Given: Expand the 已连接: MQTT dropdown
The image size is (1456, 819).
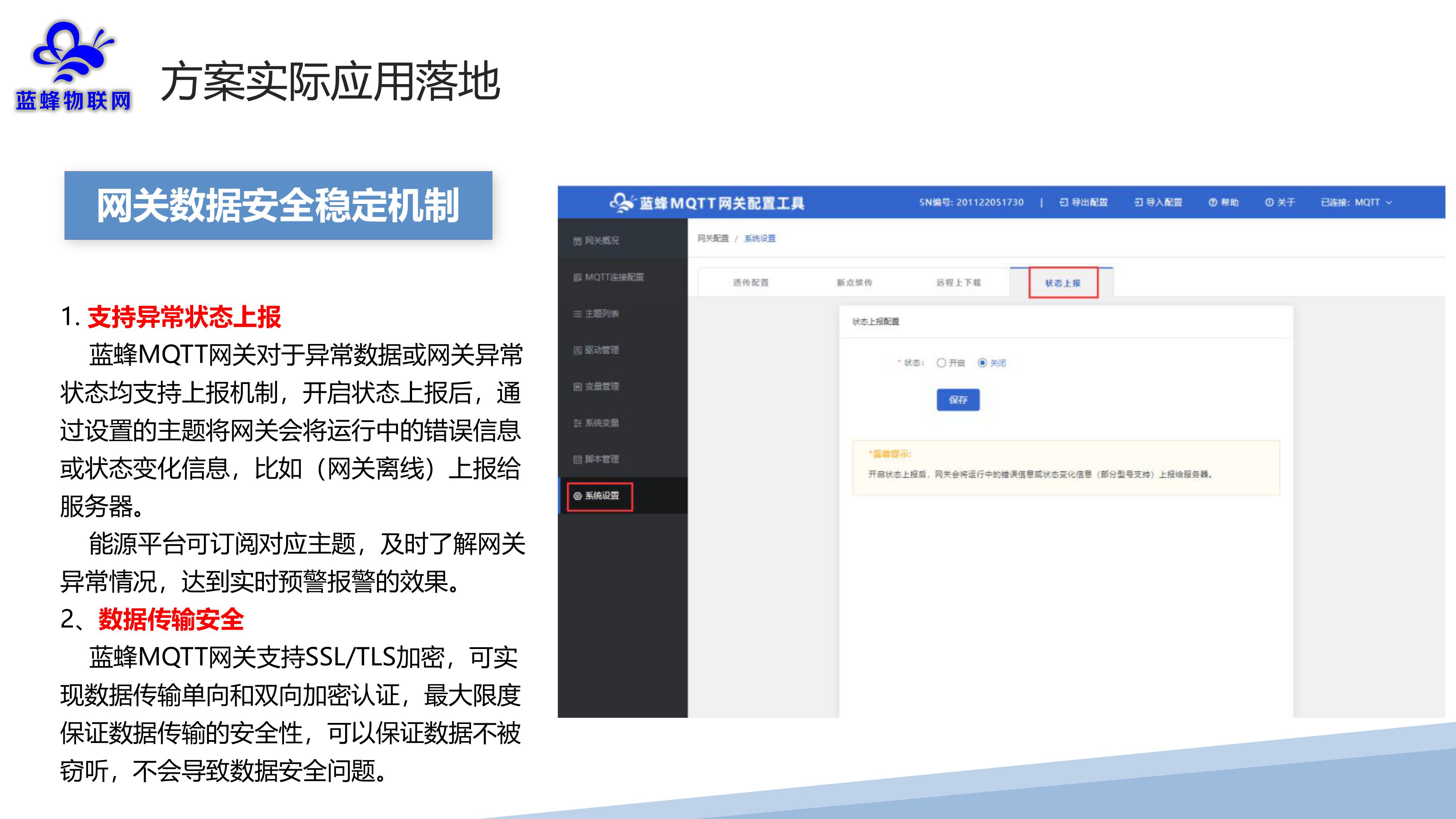Looking at the screenshot, I should (1356, 202).
